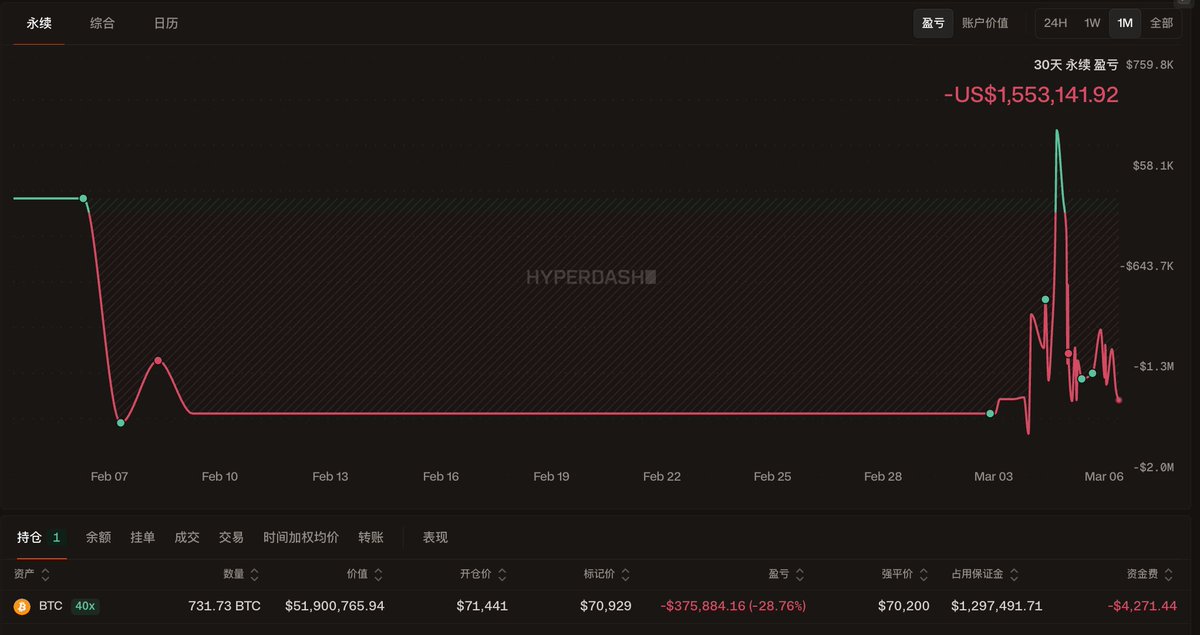
Task: Open the 综合 tab
Action: 102,23
